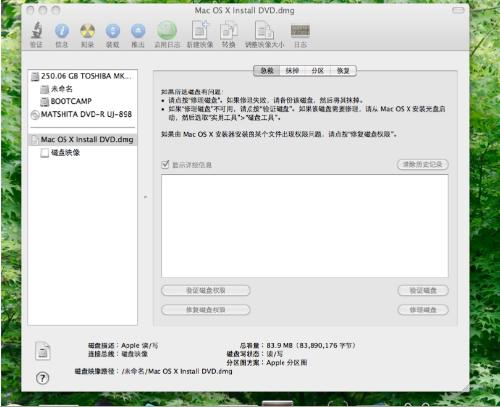Select the BOOTCAMP volume

[83, 101]
